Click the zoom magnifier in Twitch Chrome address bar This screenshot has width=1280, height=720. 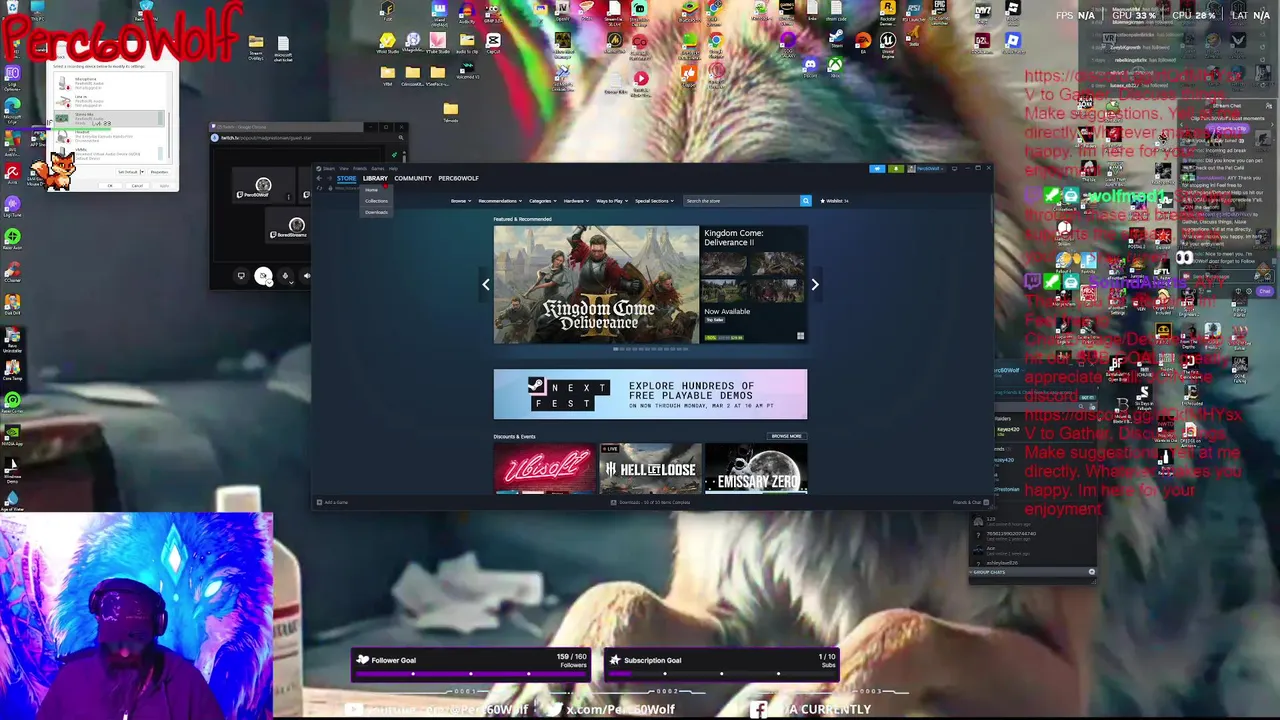401,138
